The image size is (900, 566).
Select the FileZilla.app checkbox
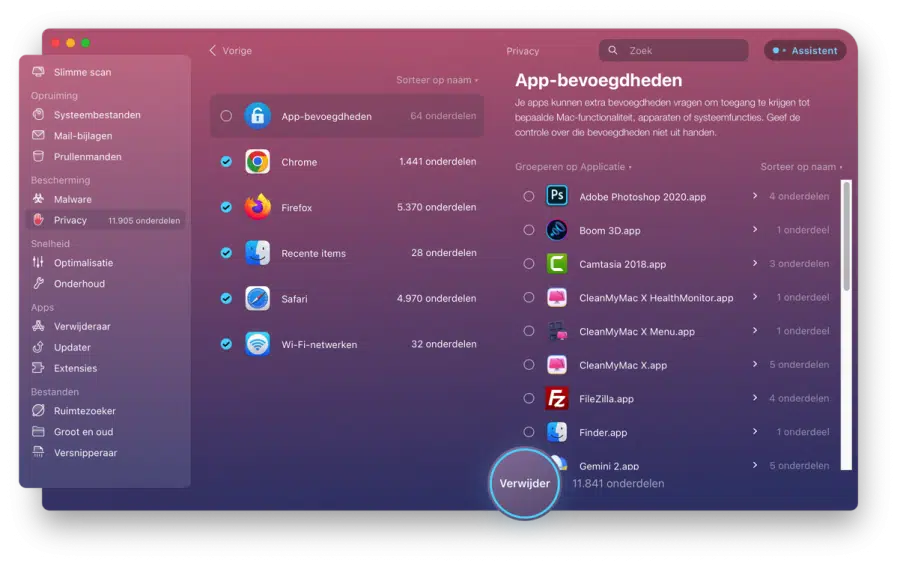(529, 398)
